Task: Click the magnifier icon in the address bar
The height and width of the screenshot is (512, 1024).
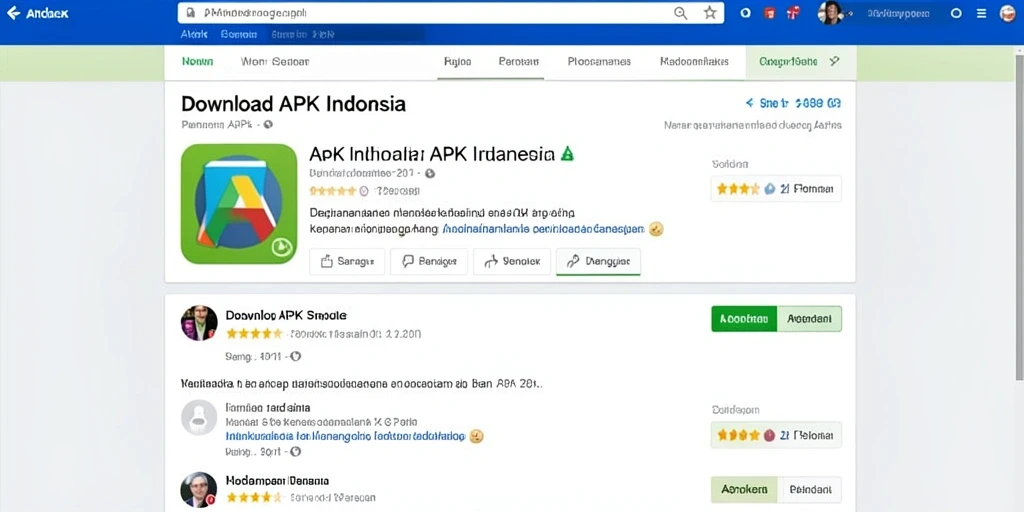Action: [x=680, y=13]
